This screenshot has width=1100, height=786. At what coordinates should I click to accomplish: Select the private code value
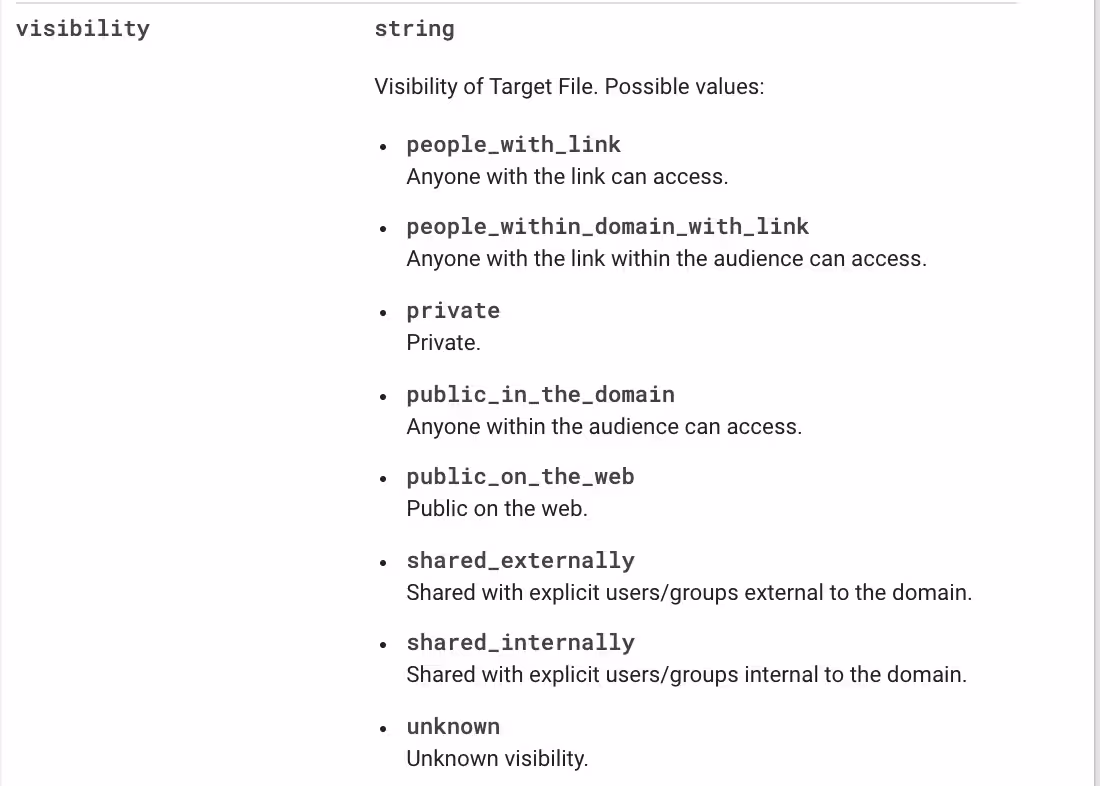coord(453,311)
